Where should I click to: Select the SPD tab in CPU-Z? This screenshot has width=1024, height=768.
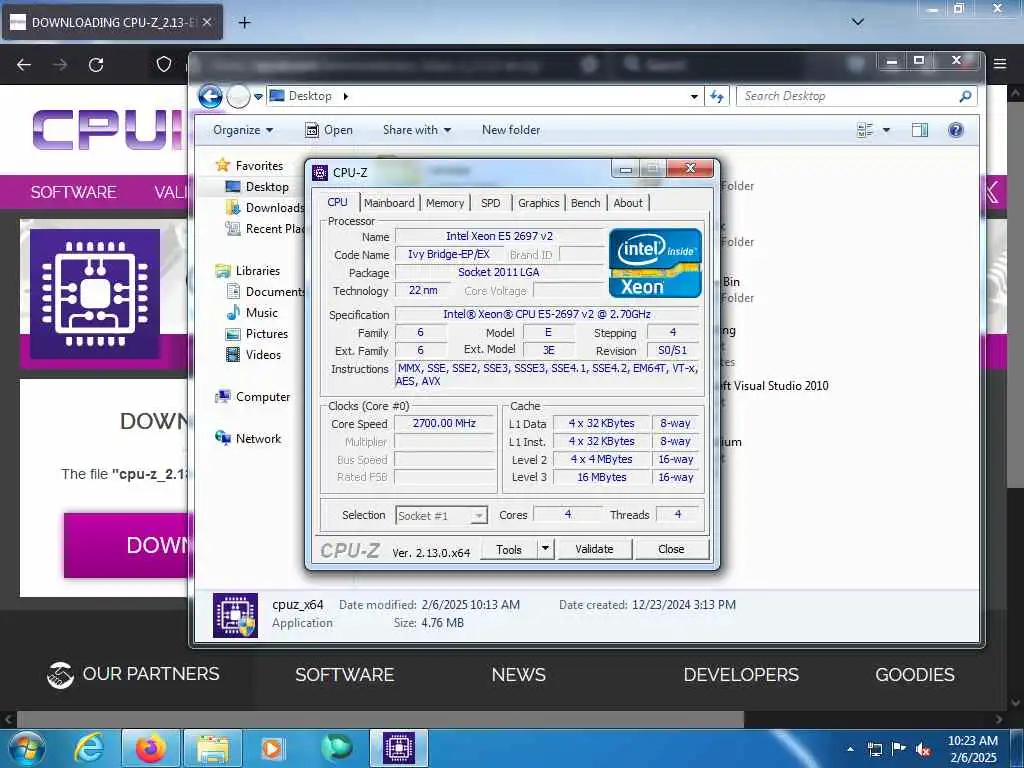coord(490,203)
